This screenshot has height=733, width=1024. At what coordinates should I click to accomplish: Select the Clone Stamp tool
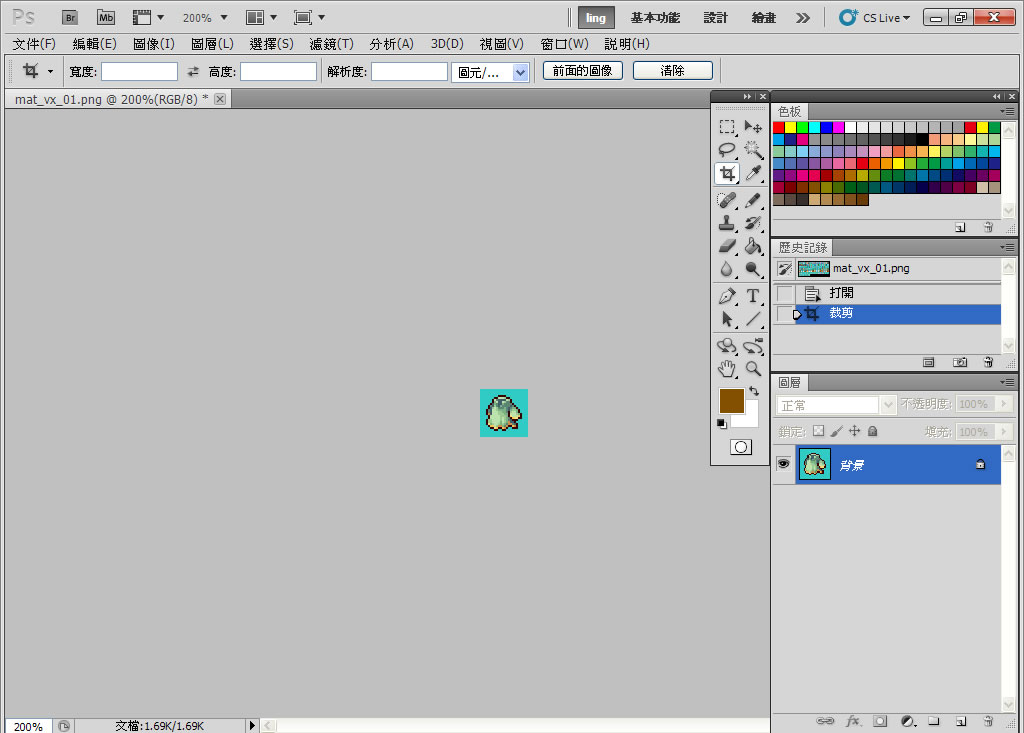coord(726,223)
